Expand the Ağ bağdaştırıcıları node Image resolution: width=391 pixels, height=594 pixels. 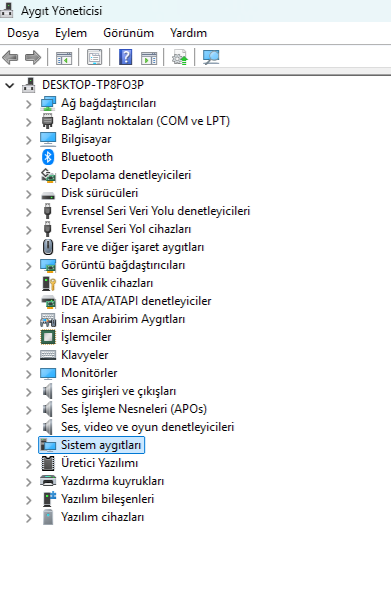(x=29, y=103)
